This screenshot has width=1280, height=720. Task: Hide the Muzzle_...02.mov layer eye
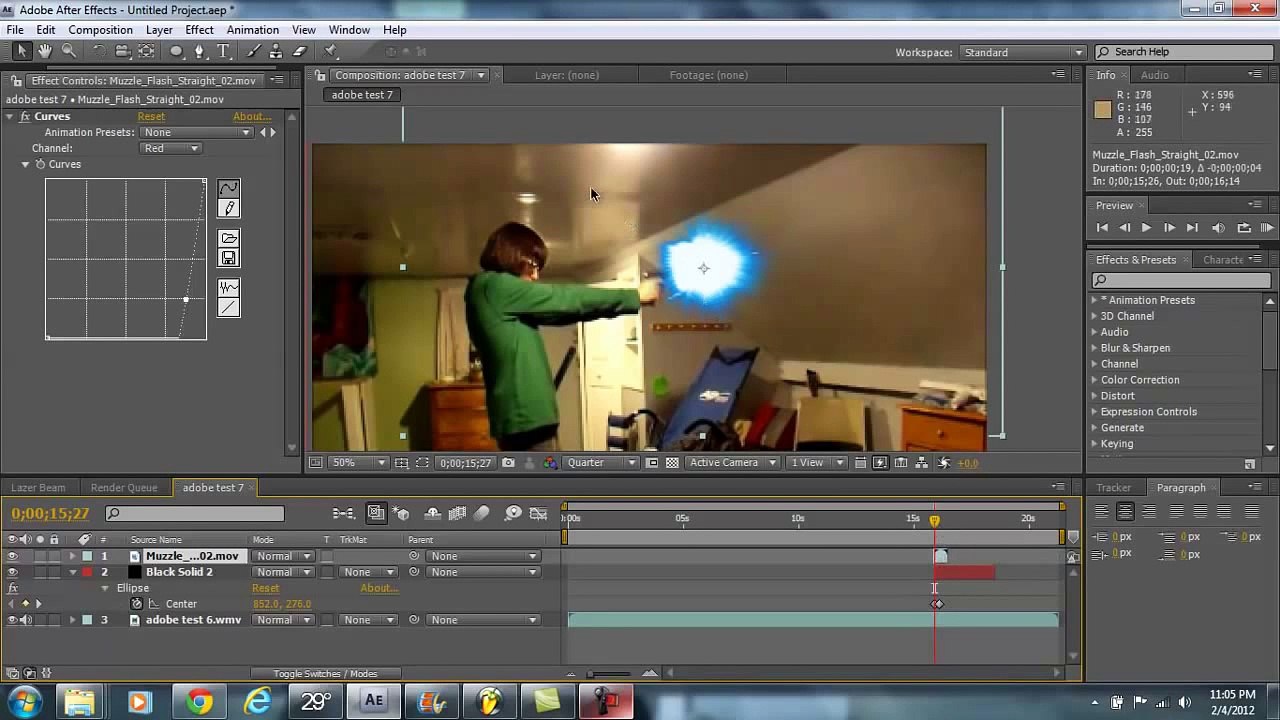click(x=12, y=556)
